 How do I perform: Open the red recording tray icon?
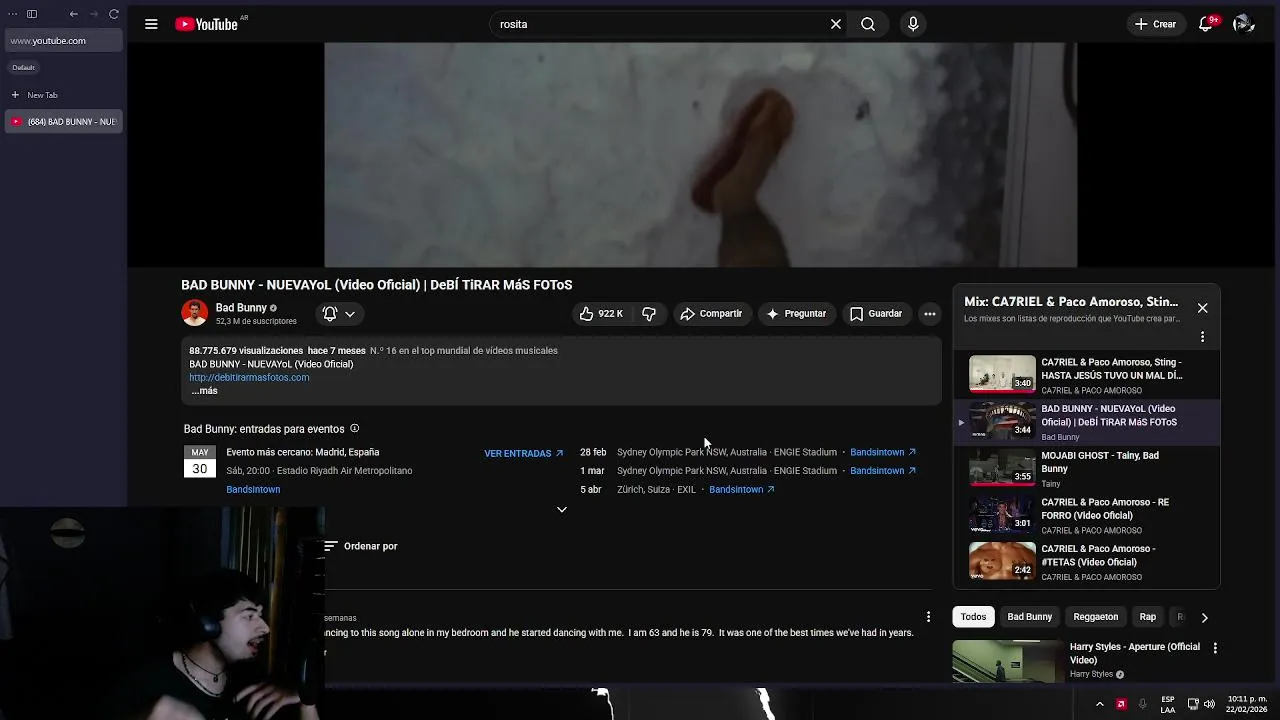pos(1121,704)
